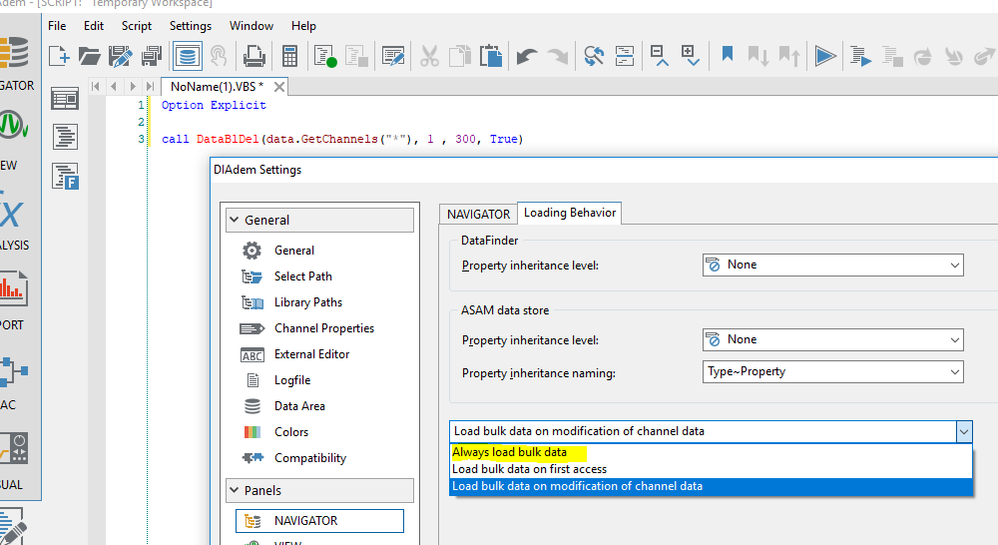998x545 pixels.
Task: Click the Print icon in toolbar
Action: pyautogui.click(x=255, y=56)
